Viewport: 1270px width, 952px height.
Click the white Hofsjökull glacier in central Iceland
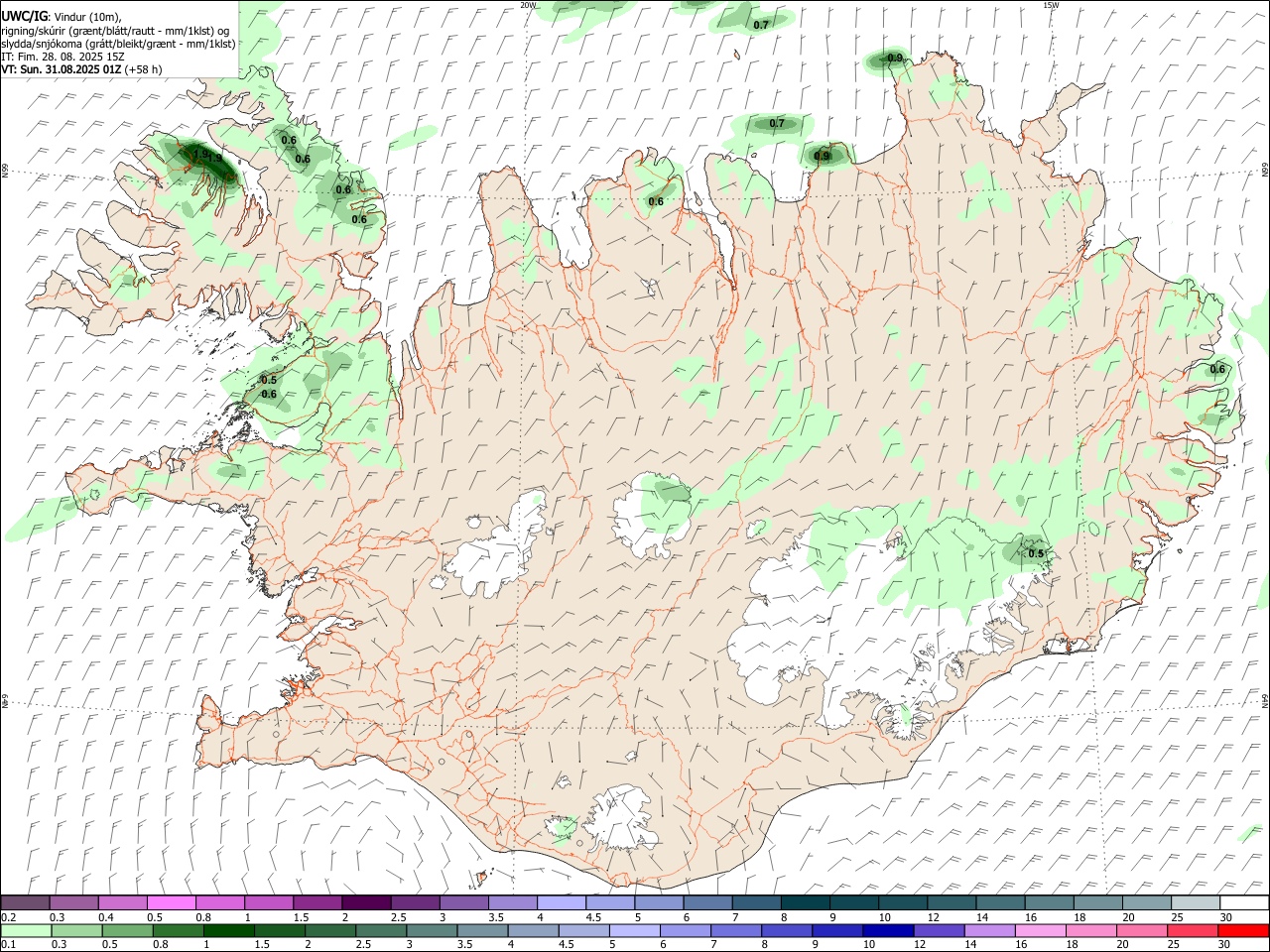650,516
